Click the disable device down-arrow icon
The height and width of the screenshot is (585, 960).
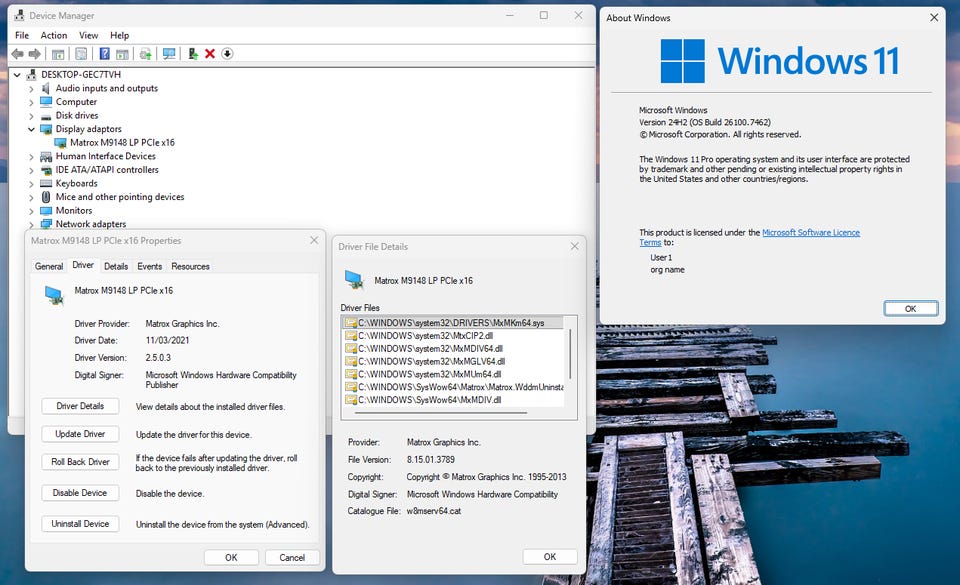pos(227,54)
